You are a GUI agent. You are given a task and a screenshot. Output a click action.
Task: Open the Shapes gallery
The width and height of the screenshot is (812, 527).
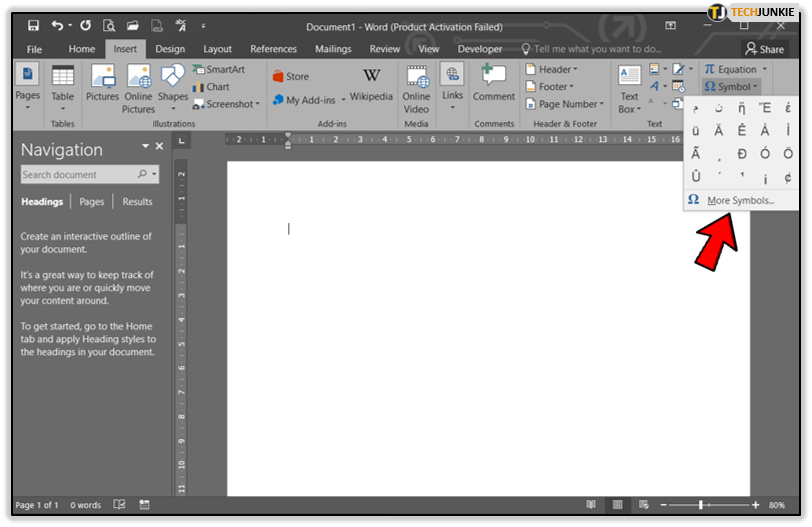coord(173,87)
